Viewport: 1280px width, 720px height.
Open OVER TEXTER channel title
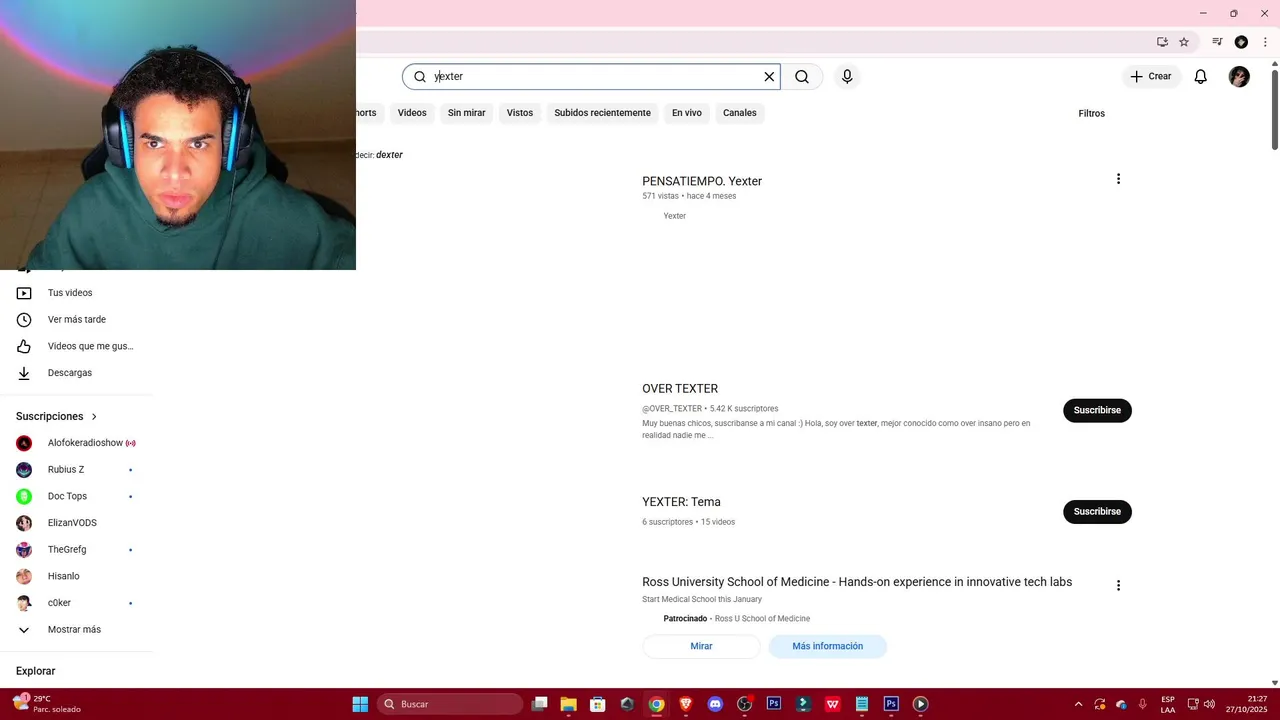(x=680, y=389)
